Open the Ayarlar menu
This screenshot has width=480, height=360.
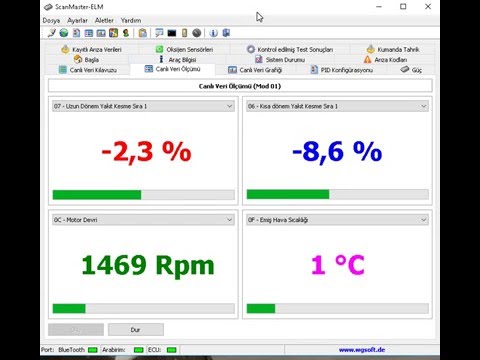(77, 20)
